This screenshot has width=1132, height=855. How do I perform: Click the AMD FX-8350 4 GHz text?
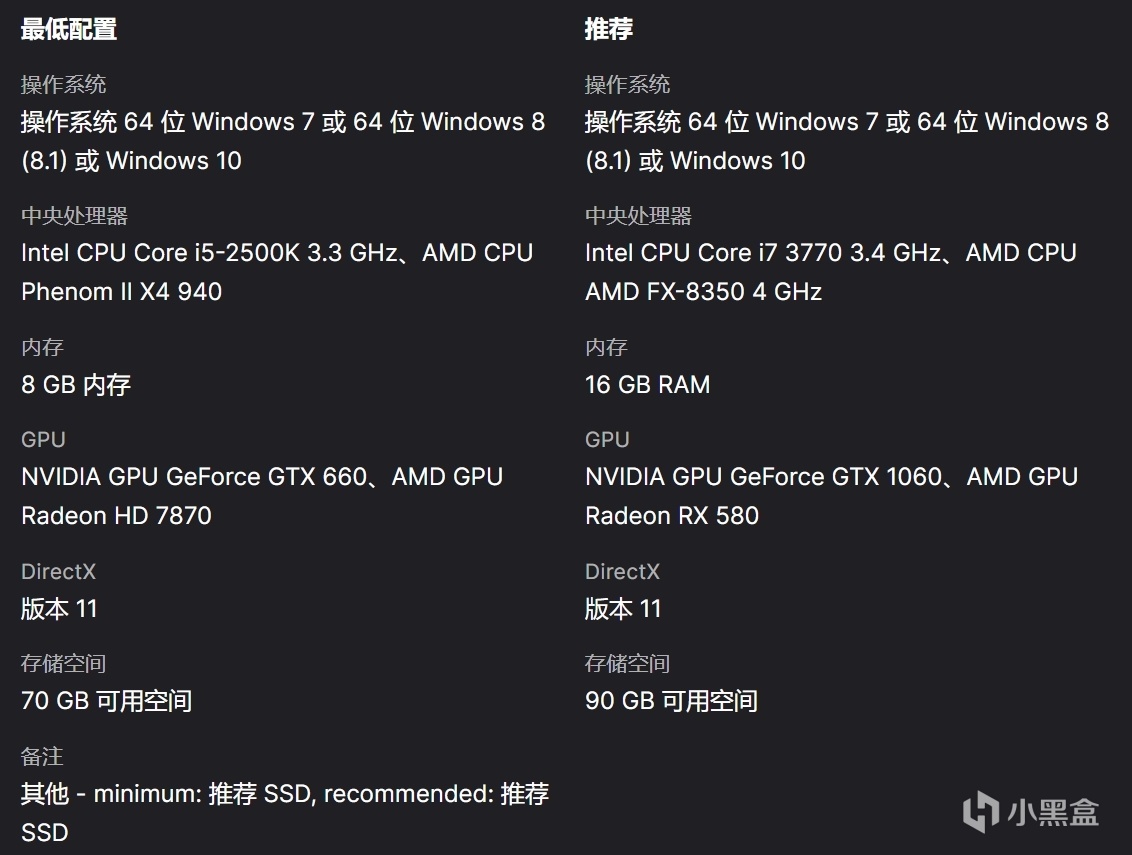(x=703, y=292)
